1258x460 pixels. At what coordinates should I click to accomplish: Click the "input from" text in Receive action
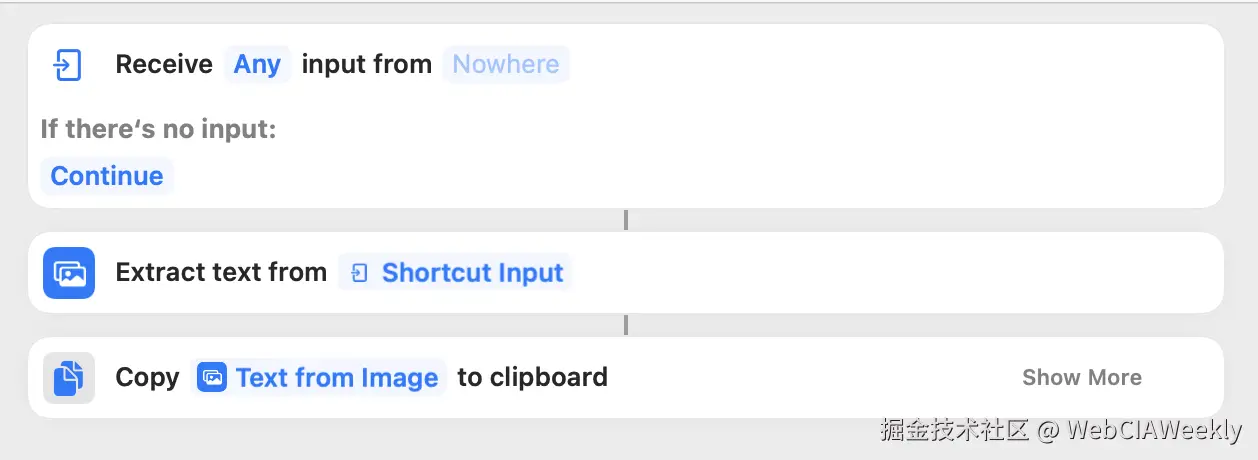(367, 65)
